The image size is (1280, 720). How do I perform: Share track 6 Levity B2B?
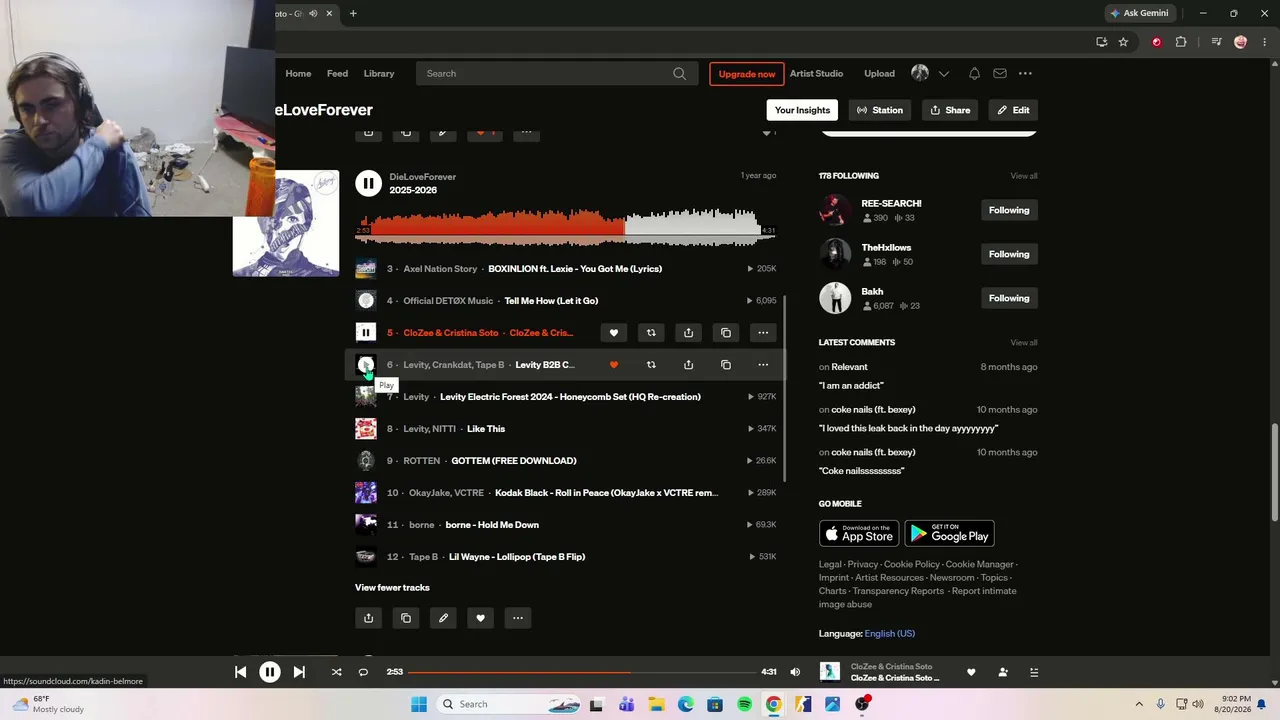click(x=688, y=365)
